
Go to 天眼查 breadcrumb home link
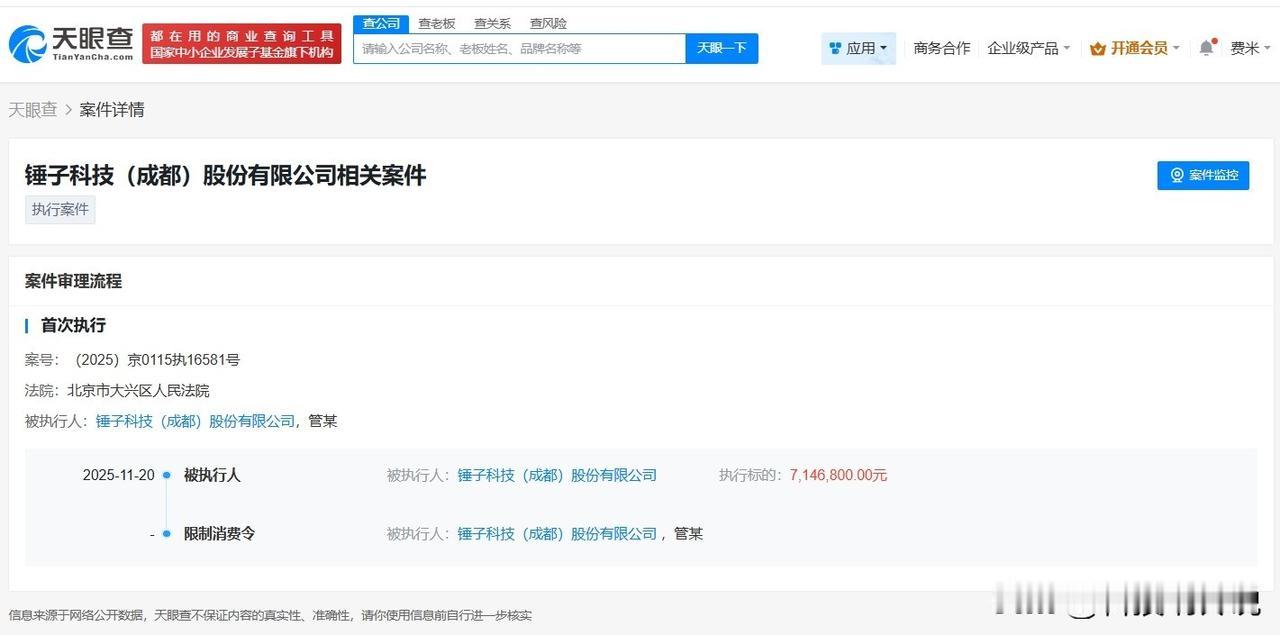[33, 110]
